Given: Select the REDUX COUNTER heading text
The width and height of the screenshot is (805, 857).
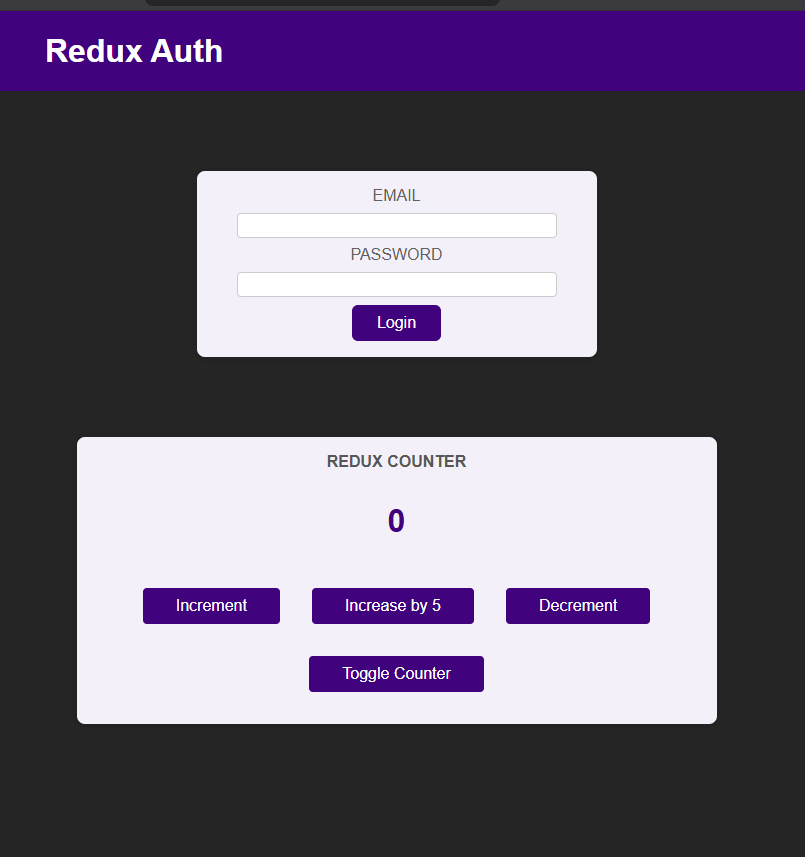Looking at the screenshot, I should (396, 461).
